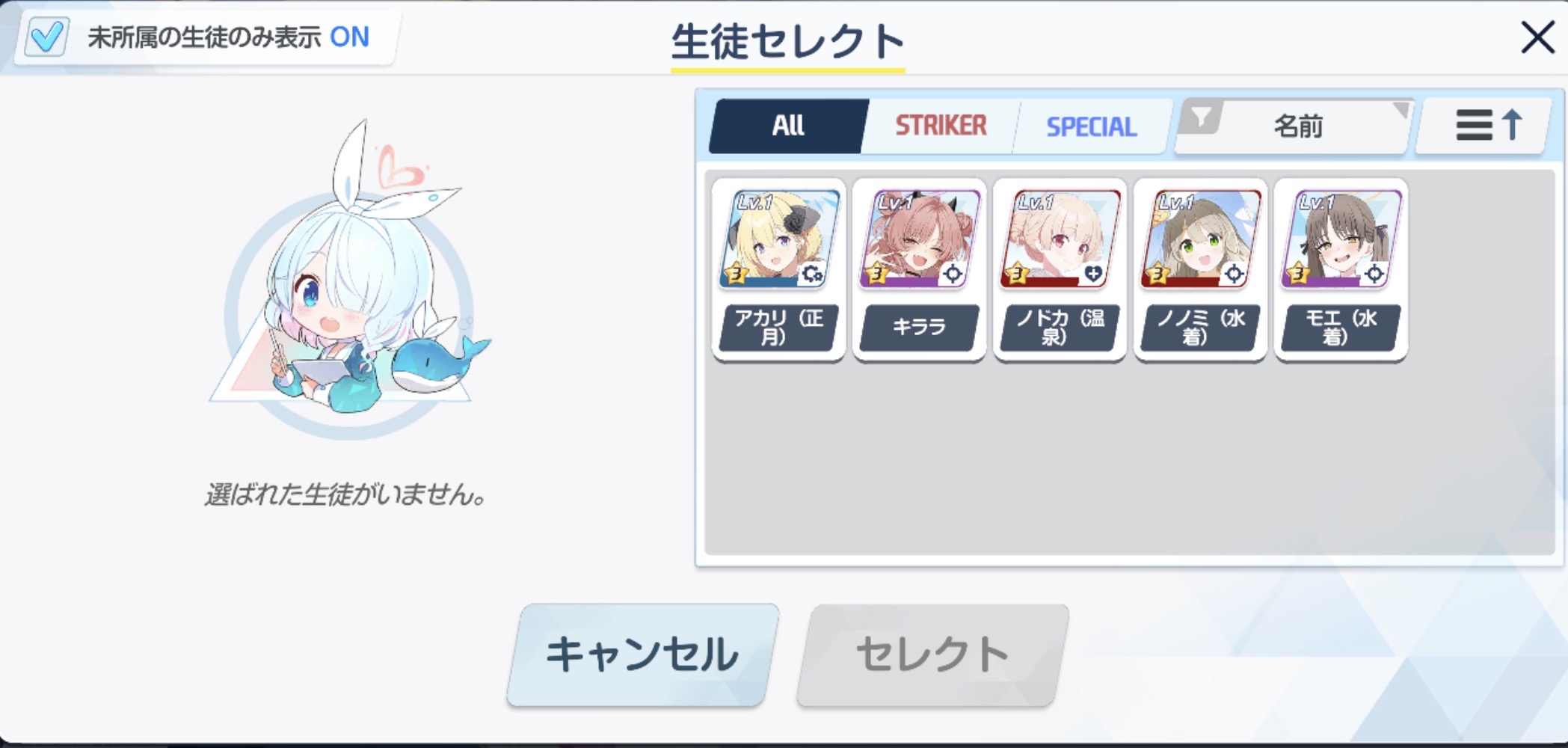Select the ノノミ（水着） student portrait

pos(1201,239)
